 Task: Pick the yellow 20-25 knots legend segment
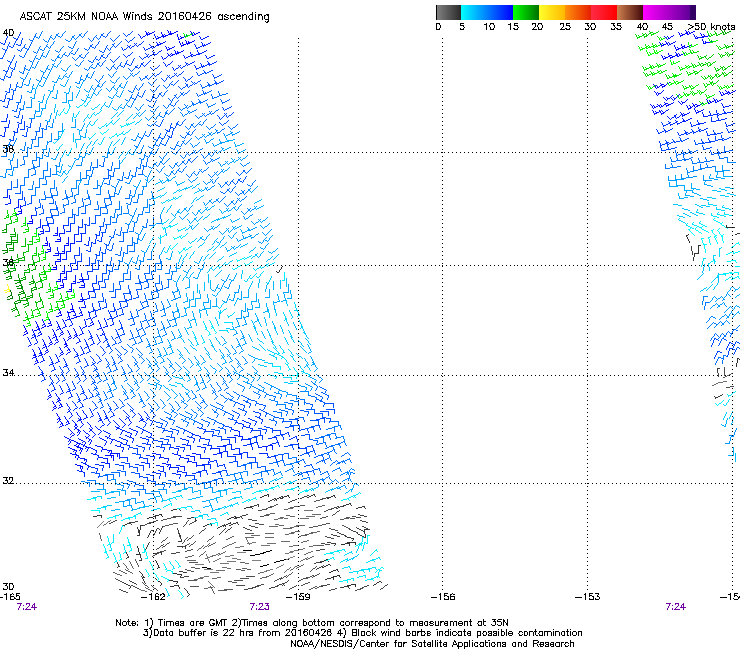coord(552,12)
